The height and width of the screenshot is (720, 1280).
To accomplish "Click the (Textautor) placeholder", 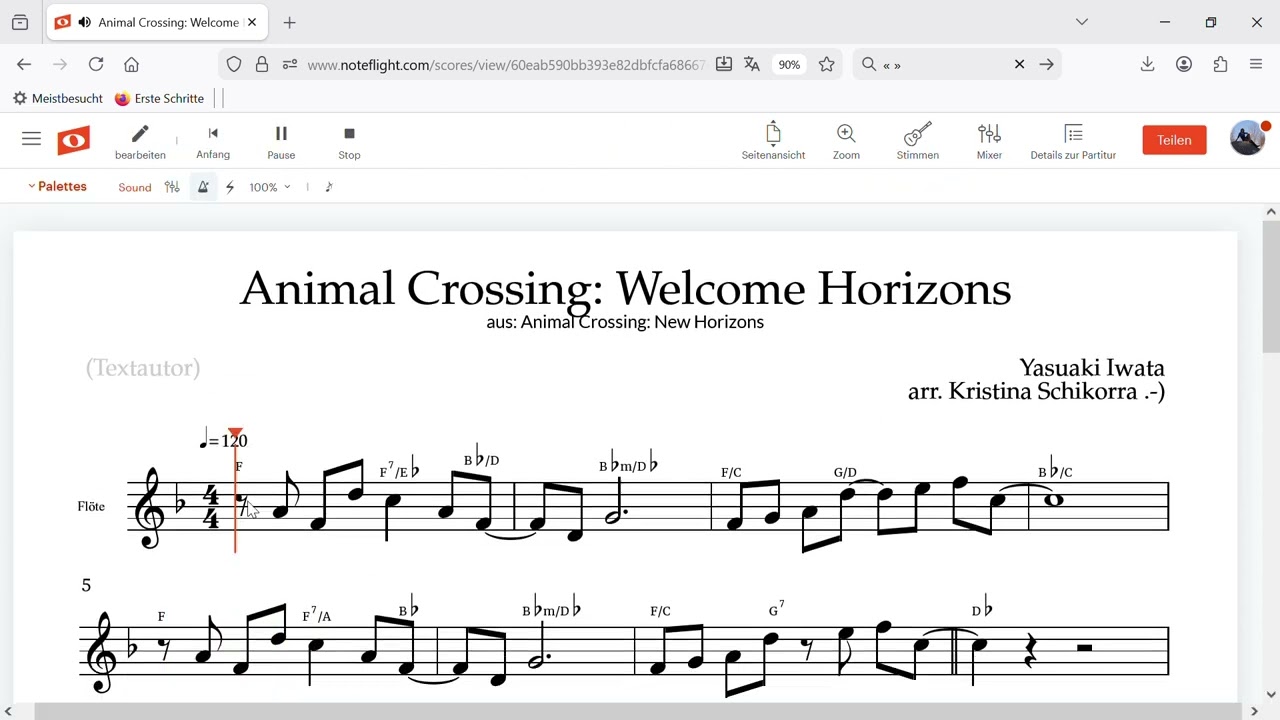I will coord(143,368).
